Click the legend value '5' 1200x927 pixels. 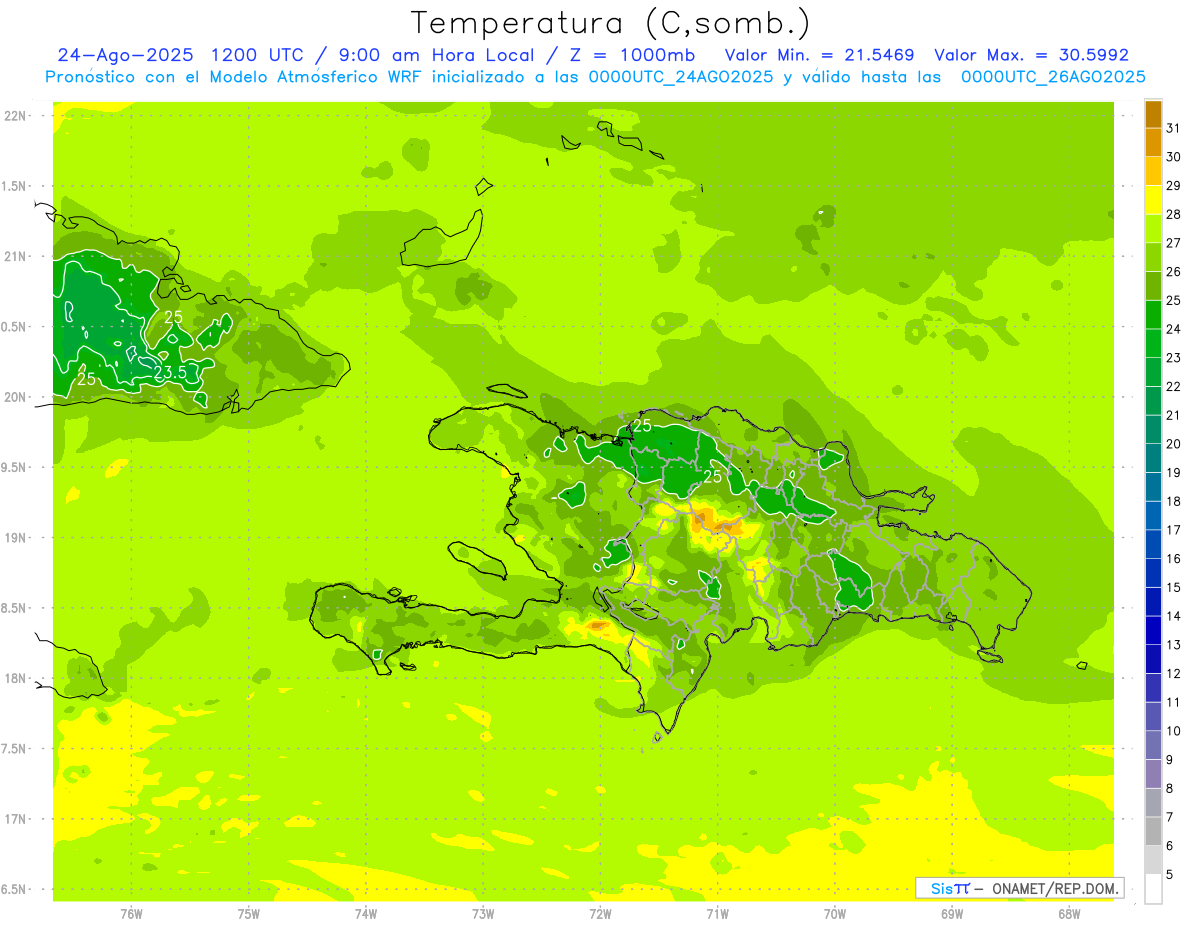point(1169,874)
